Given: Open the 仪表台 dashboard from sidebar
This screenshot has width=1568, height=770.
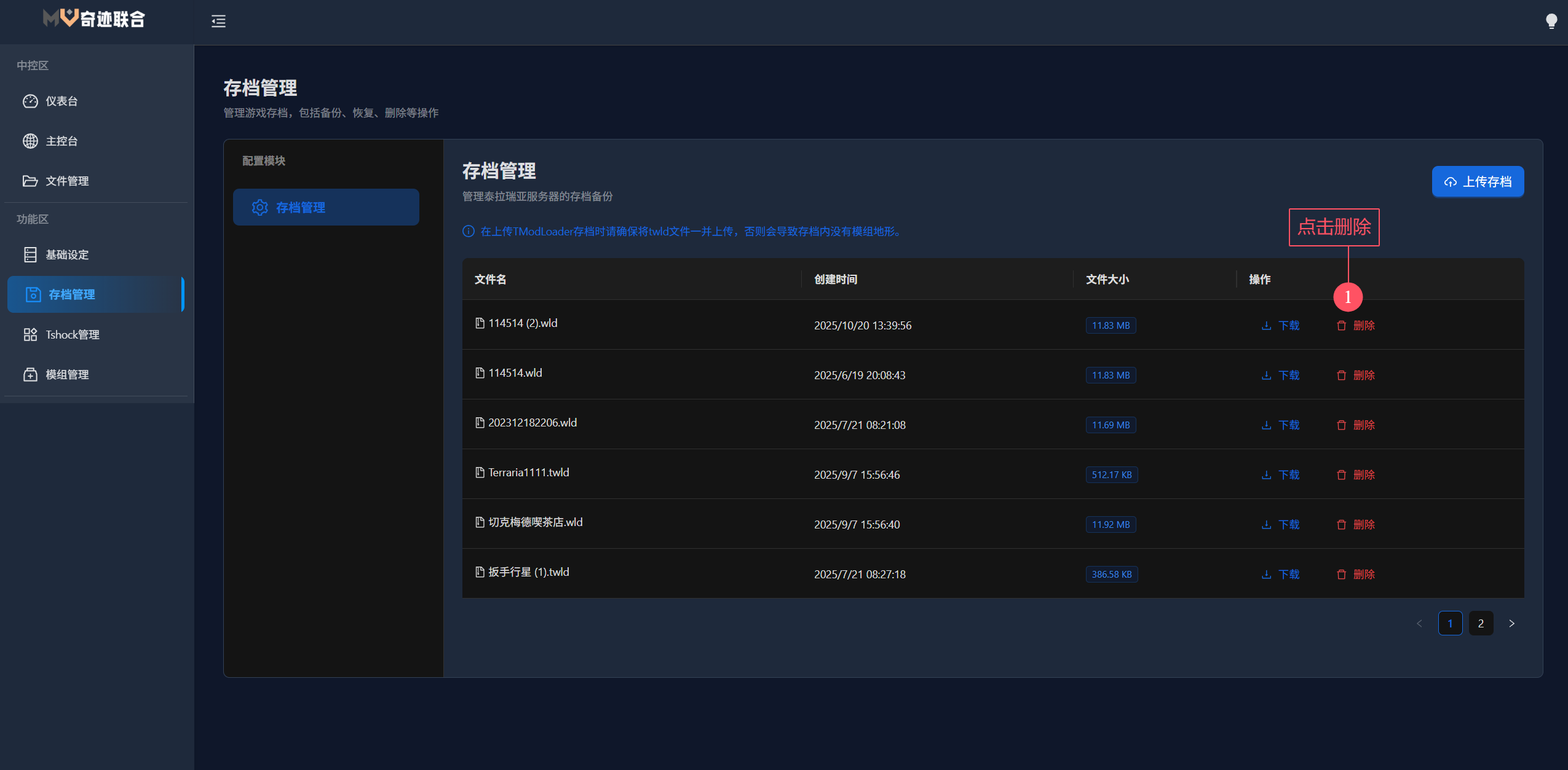Looking at the screenshot, I should (61, 101).
